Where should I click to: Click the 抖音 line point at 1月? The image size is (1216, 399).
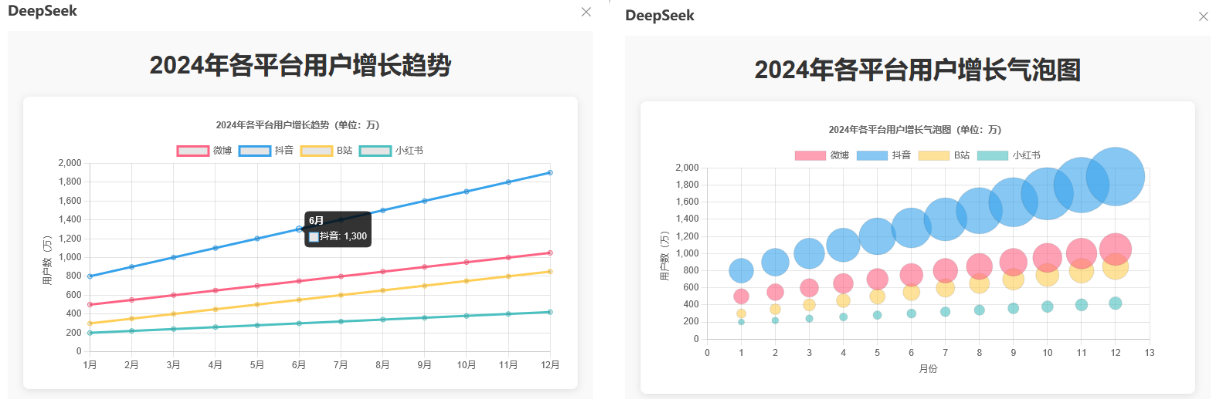(x=89, y=276)
